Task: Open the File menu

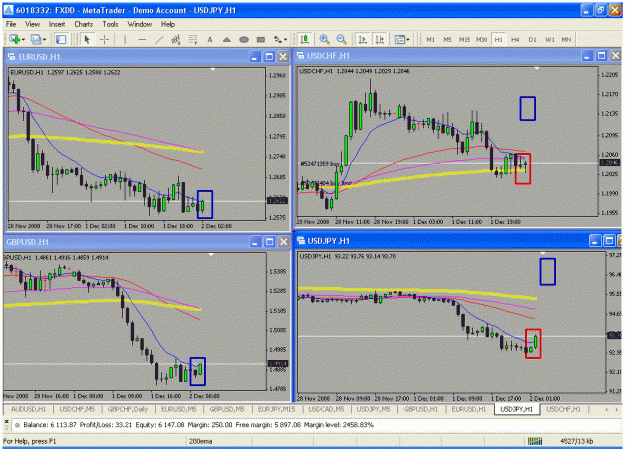Action: point(11,24)
